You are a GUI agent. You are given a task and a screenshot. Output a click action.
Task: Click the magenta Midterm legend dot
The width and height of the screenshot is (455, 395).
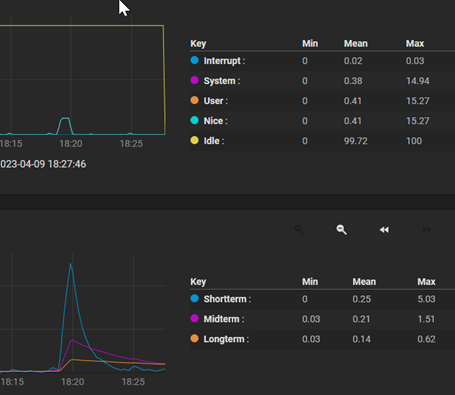tap(194, 318)
